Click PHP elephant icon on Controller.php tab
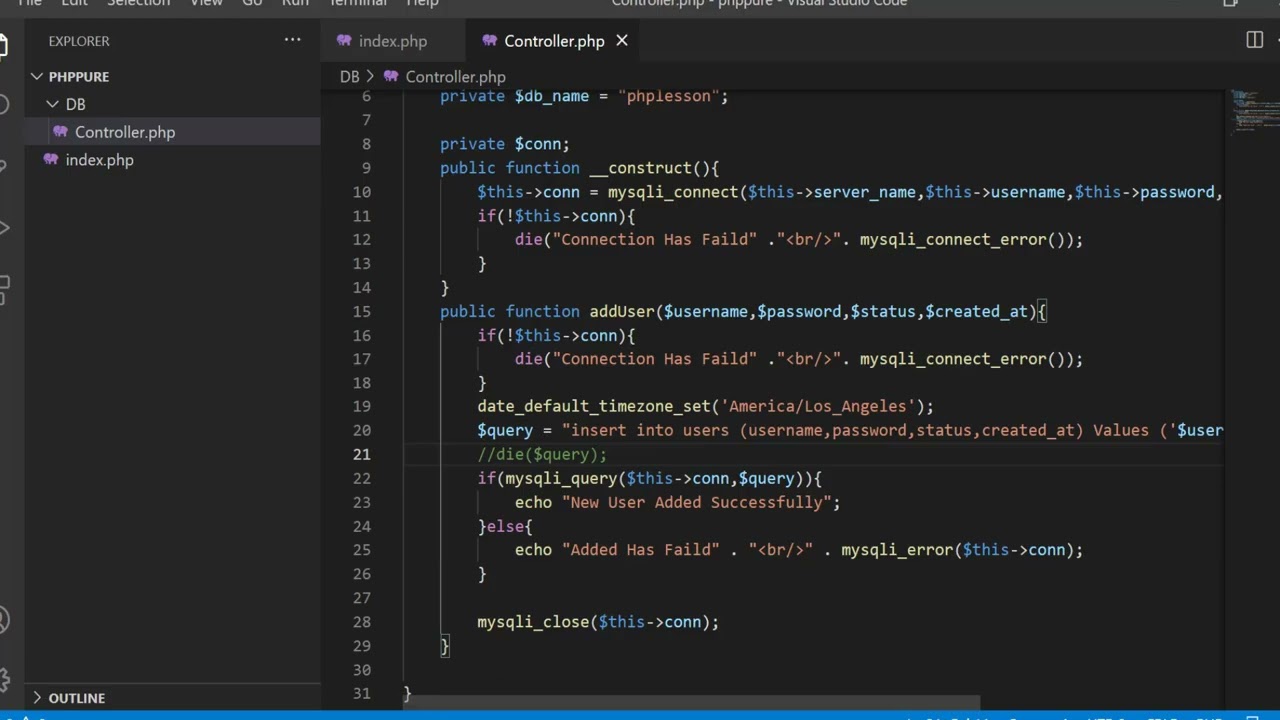 490,41
